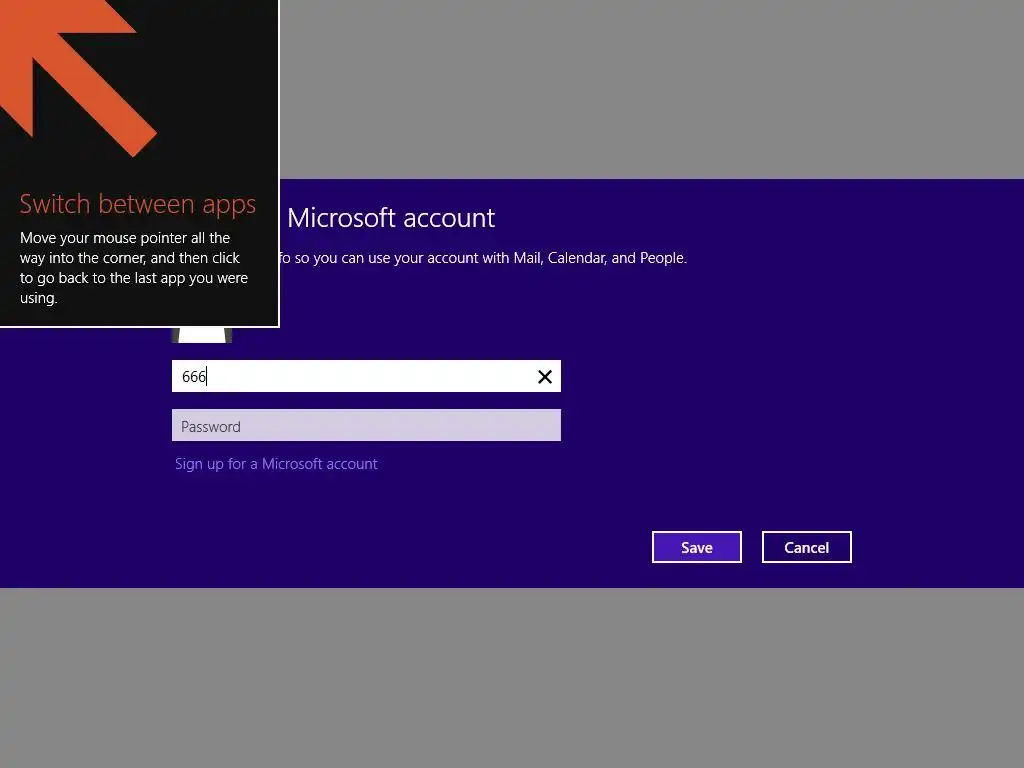Click the 'Move your mouse pointer' tip text
1024x768 pixels.
pyautogui.click(x=134, y=268)
